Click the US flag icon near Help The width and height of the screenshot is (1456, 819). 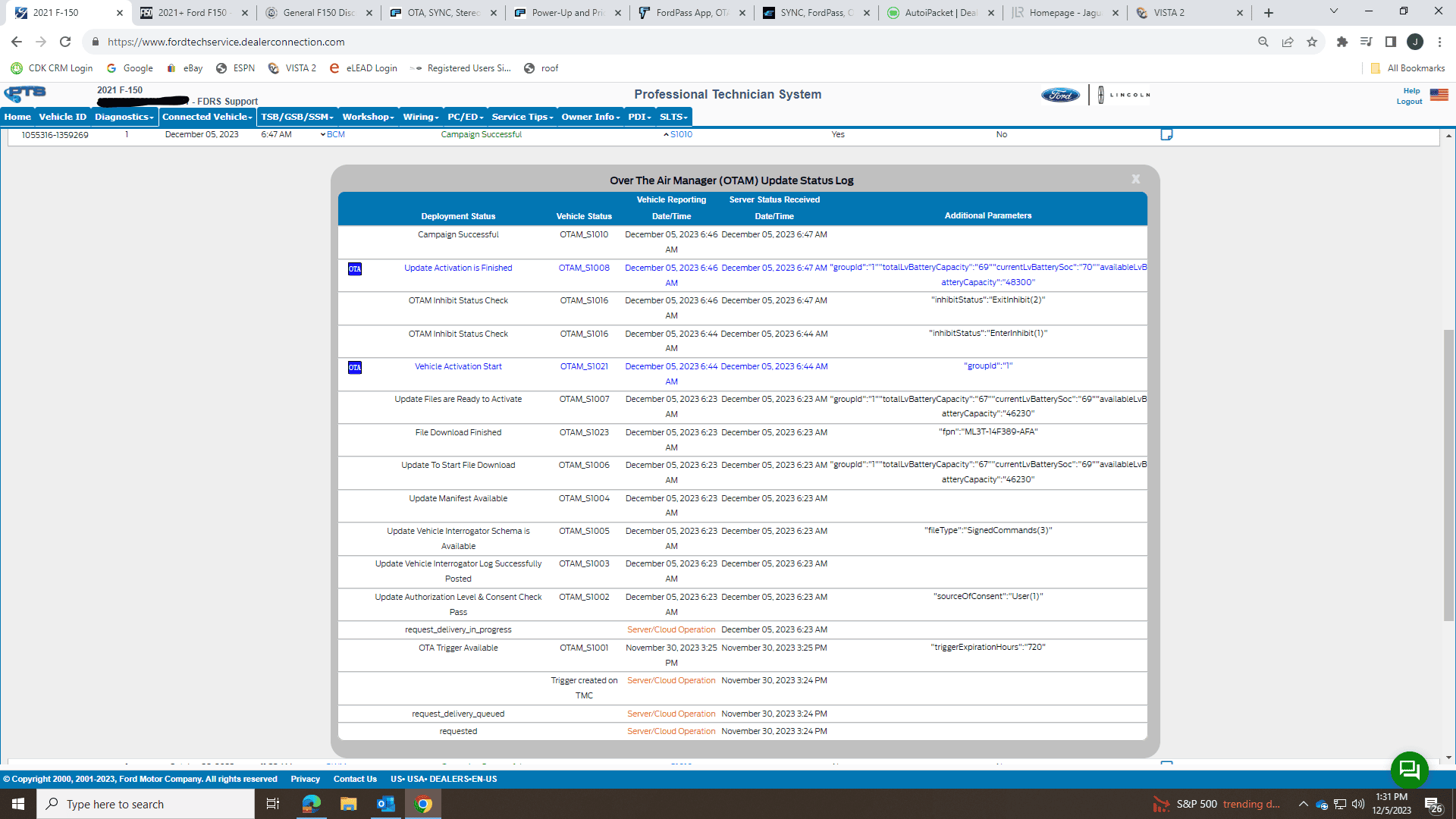(1439, 96)
